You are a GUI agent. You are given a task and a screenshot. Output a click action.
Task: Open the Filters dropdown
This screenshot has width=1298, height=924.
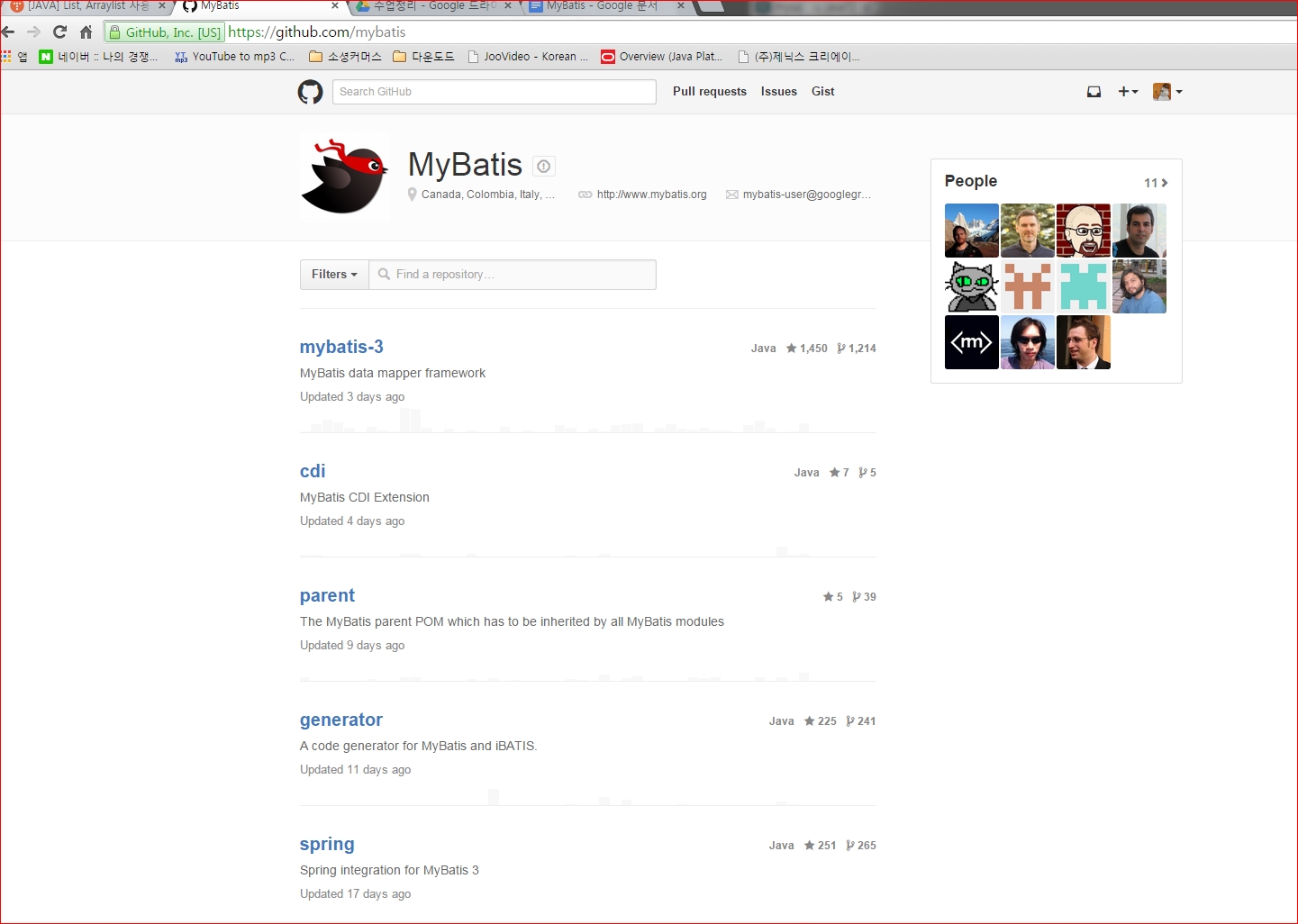[334, 275]
